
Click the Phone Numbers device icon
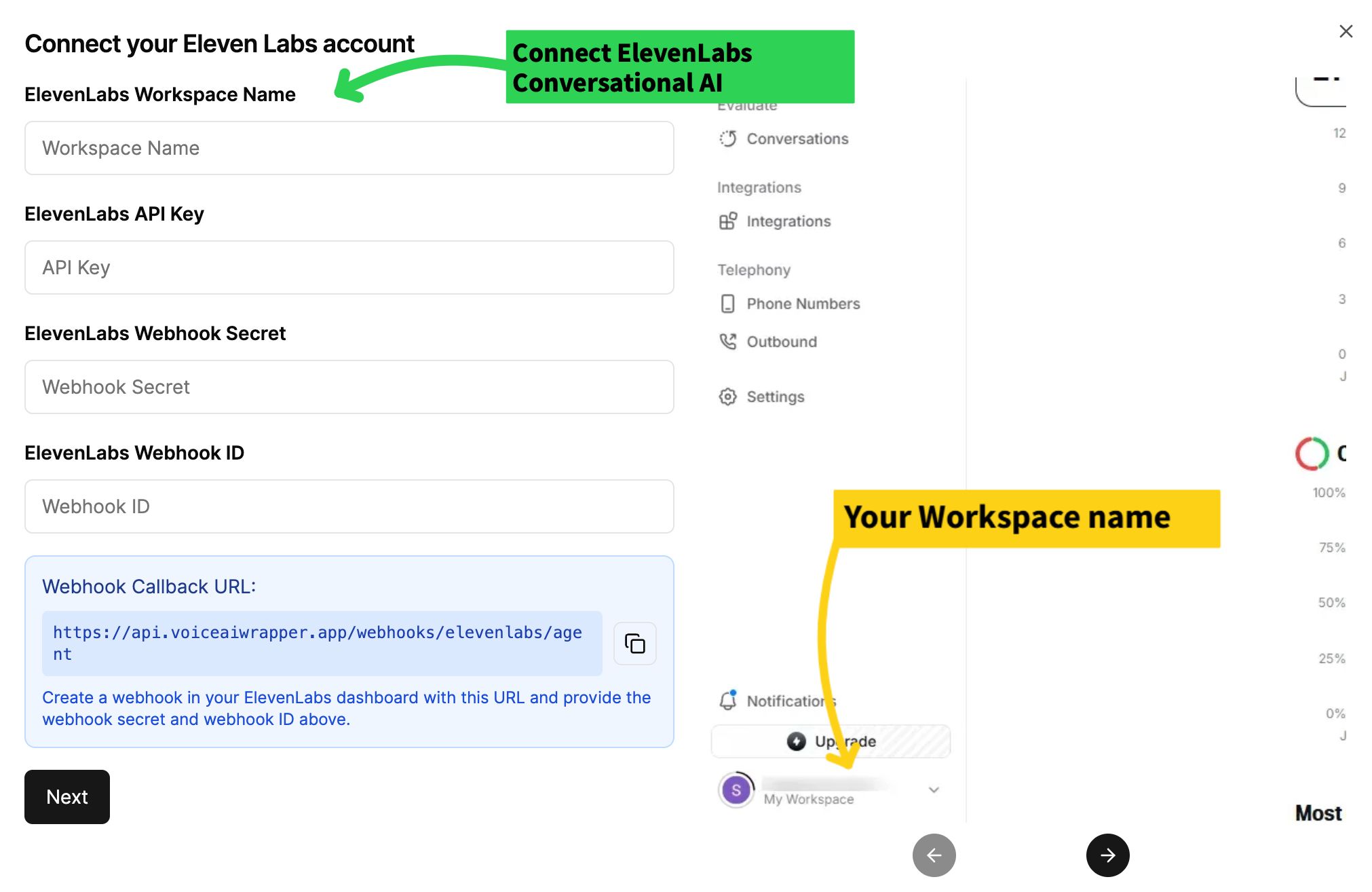click(x=727, y=303)
